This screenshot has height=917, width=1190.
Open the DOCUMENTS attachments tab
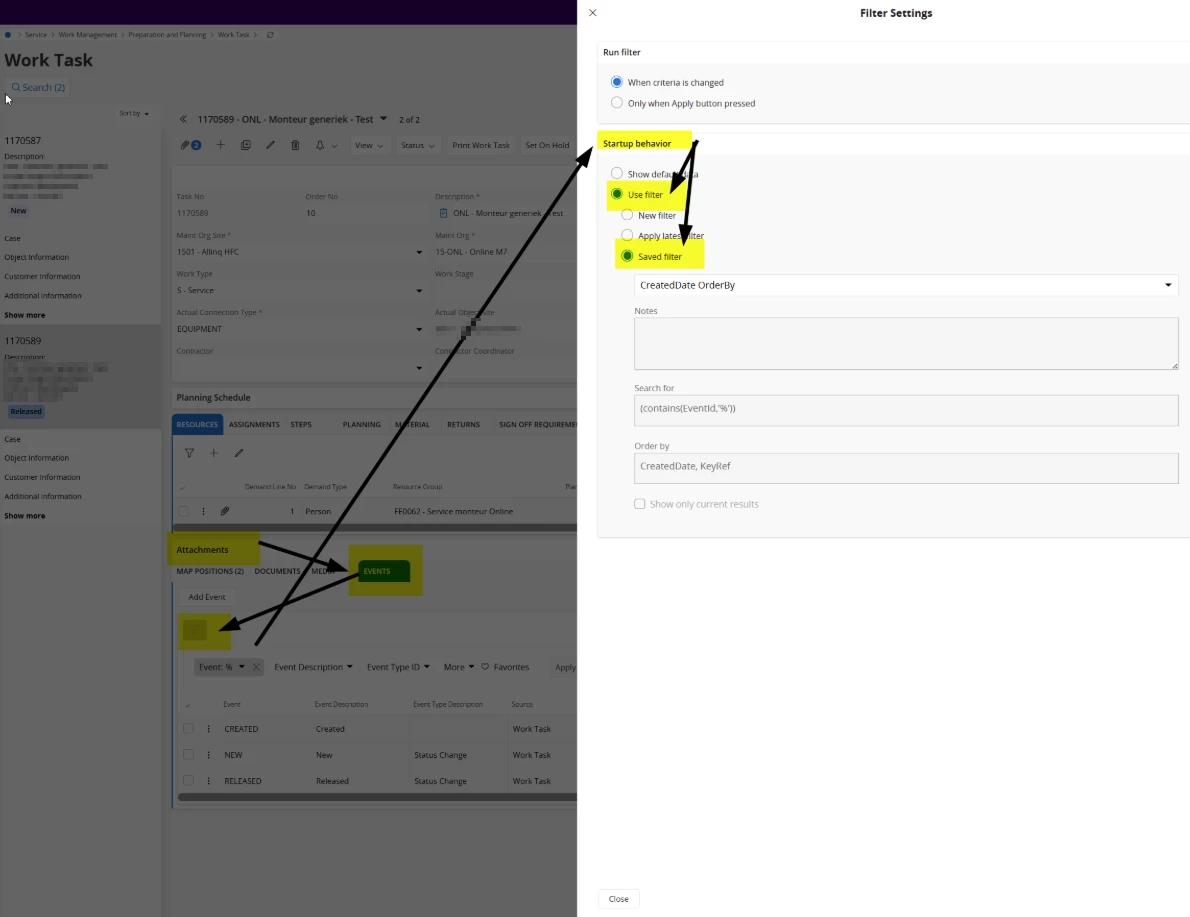277,571
